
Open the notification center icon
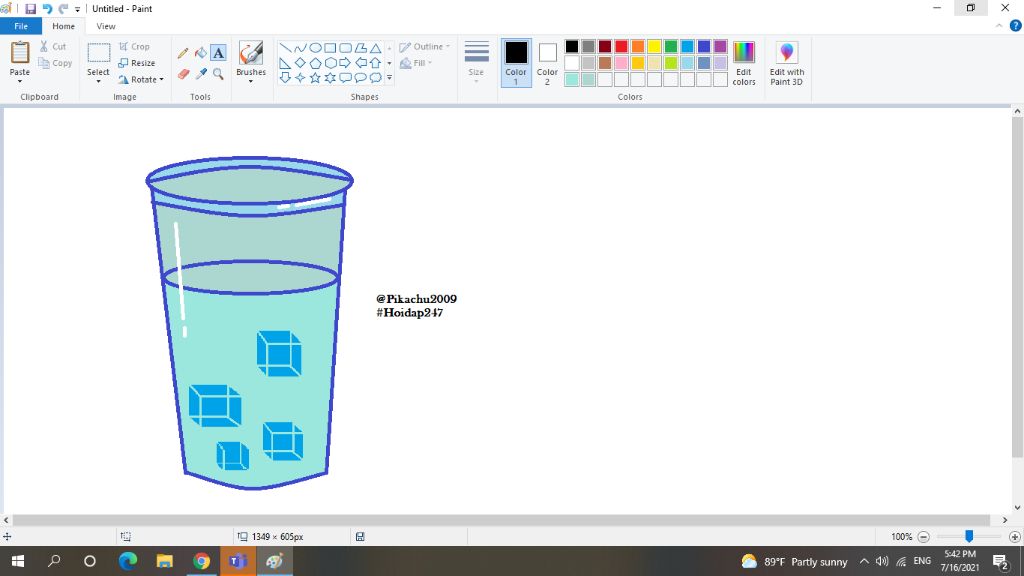point(1000,562)
